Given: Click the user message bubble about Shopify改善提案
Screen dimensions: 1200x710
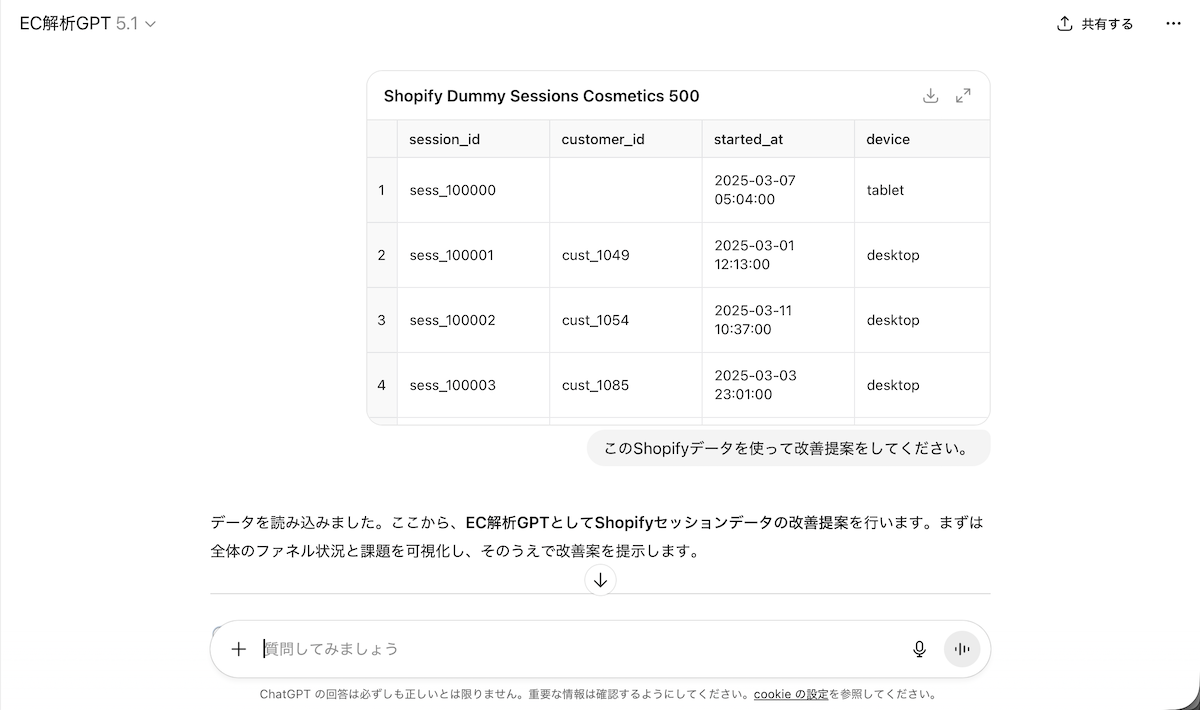Looking at the screenshot, I should click(788, 447).
